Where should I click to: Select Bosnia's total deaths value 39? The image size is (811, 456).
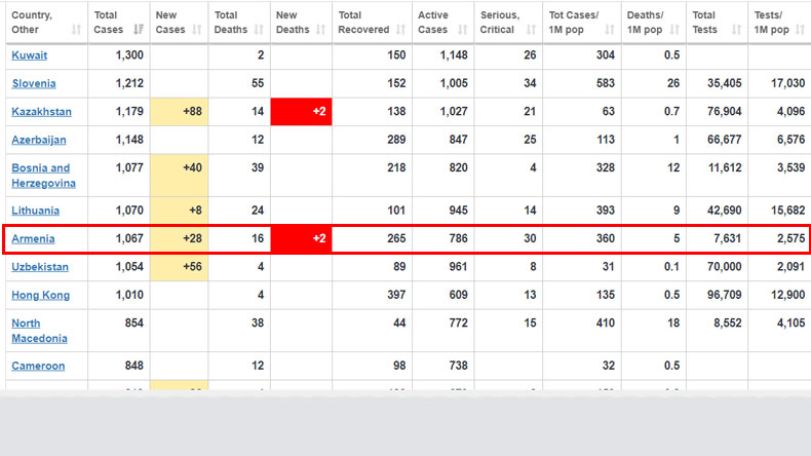pyautogui.click(x=258, y=168)
